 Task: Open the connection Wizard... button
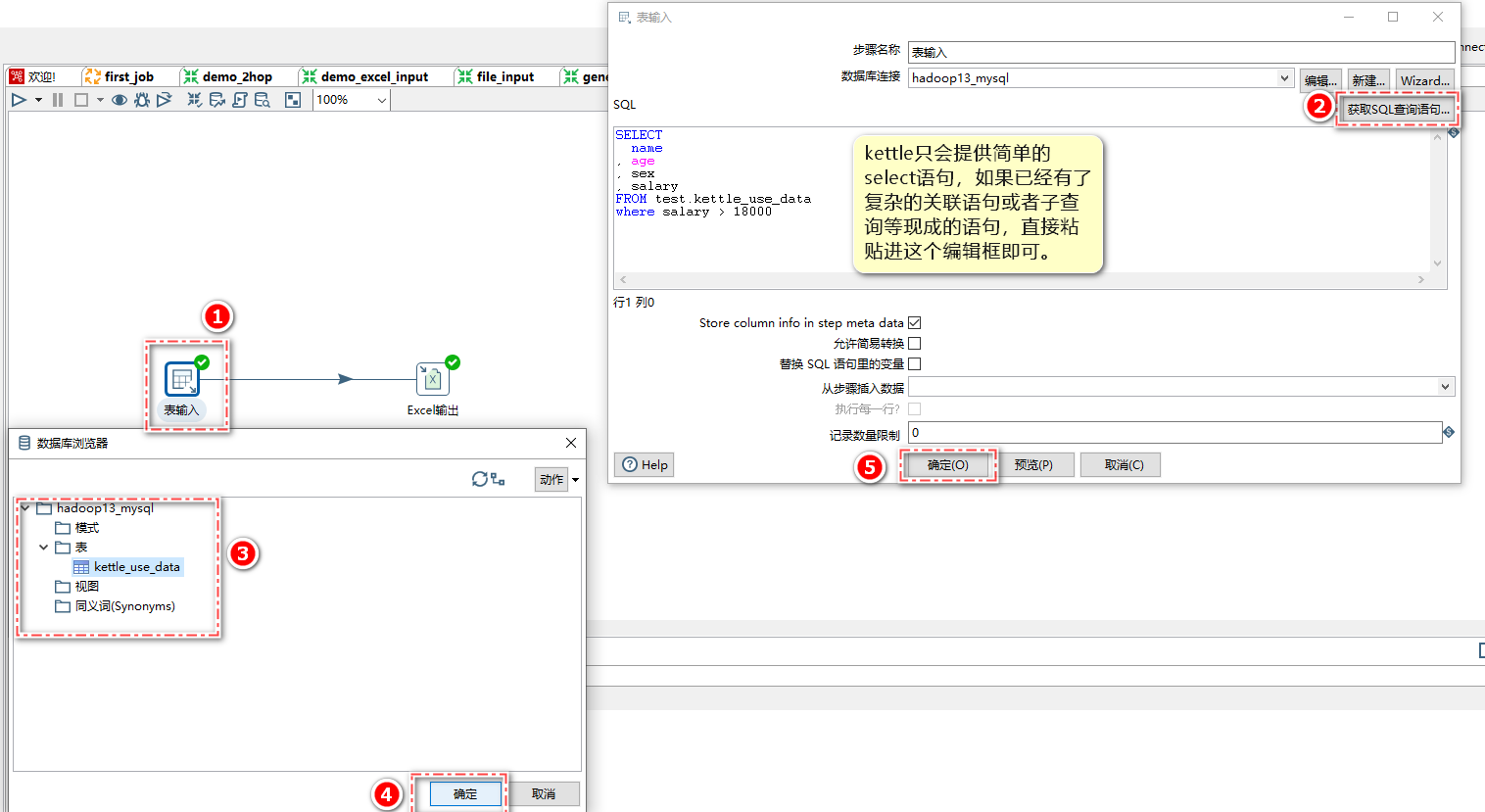click(x=1424, y=80)
